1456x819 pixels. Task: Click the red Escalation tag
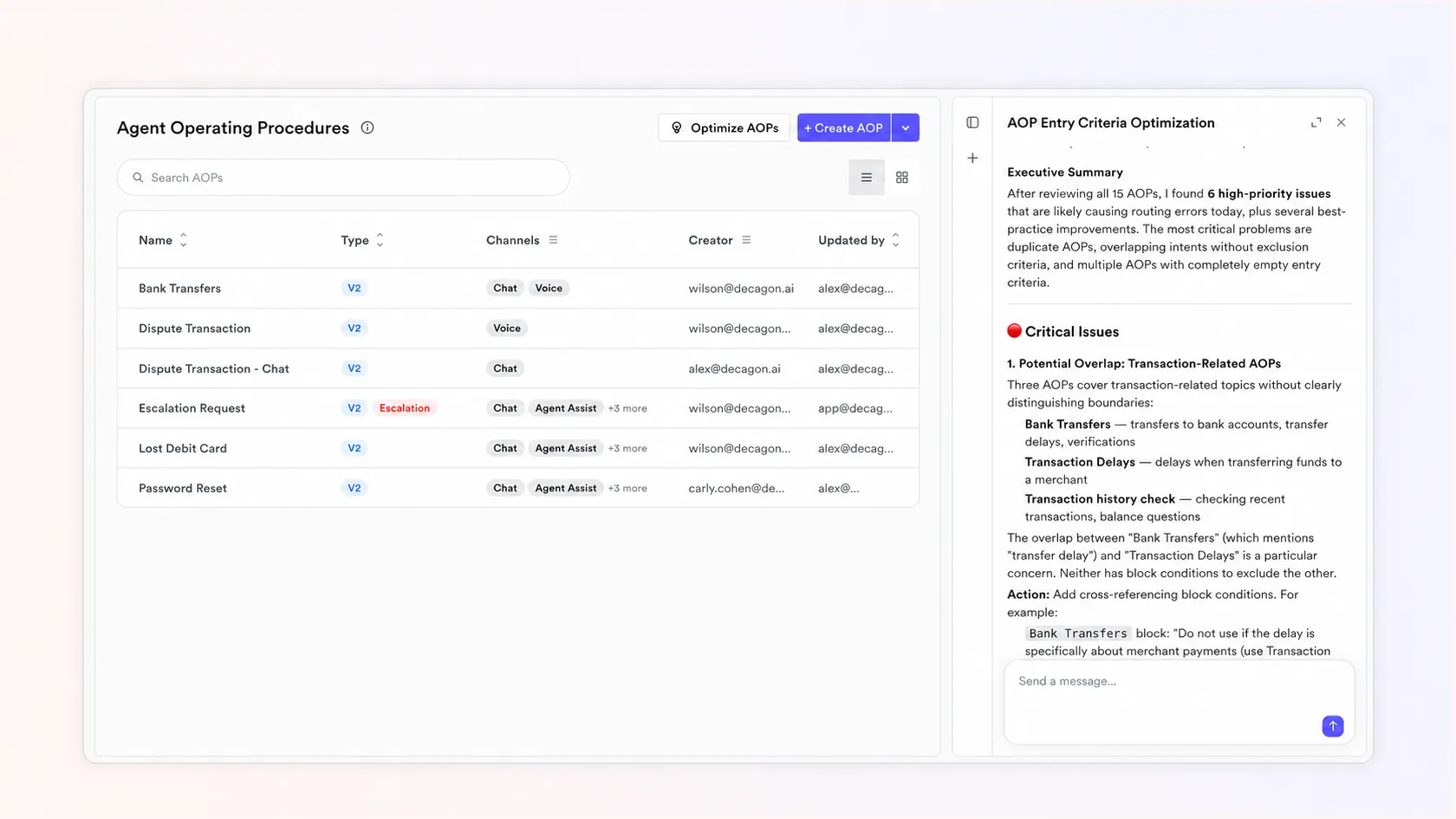(405, 408)
